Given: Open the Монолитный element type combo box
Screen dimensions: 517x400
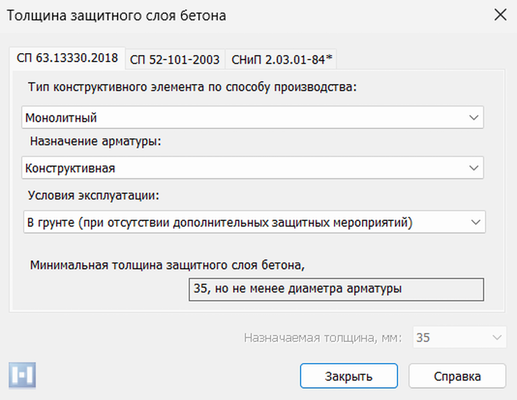Looking at the screenshot, I should click(252, 117).
